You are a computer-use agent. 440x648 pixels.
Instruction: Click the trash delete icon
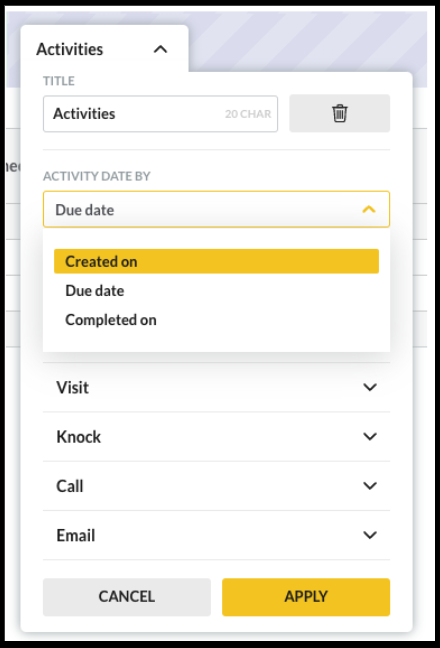coord(339,113)
